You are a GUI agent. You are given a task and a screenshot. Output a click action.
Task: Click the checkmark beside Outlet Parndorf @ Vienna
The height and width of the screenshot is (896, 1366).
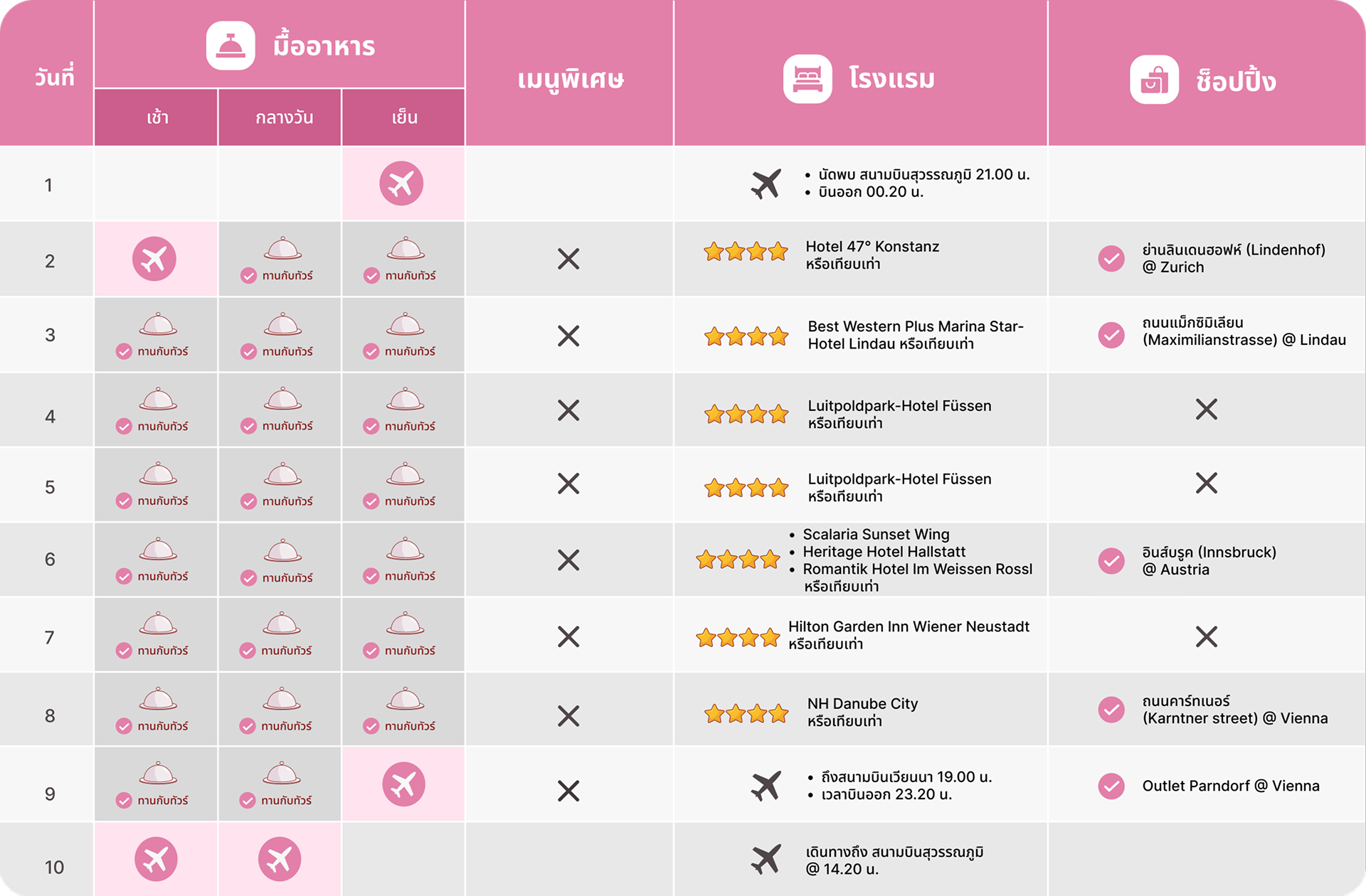click(x=1111, y=786)
